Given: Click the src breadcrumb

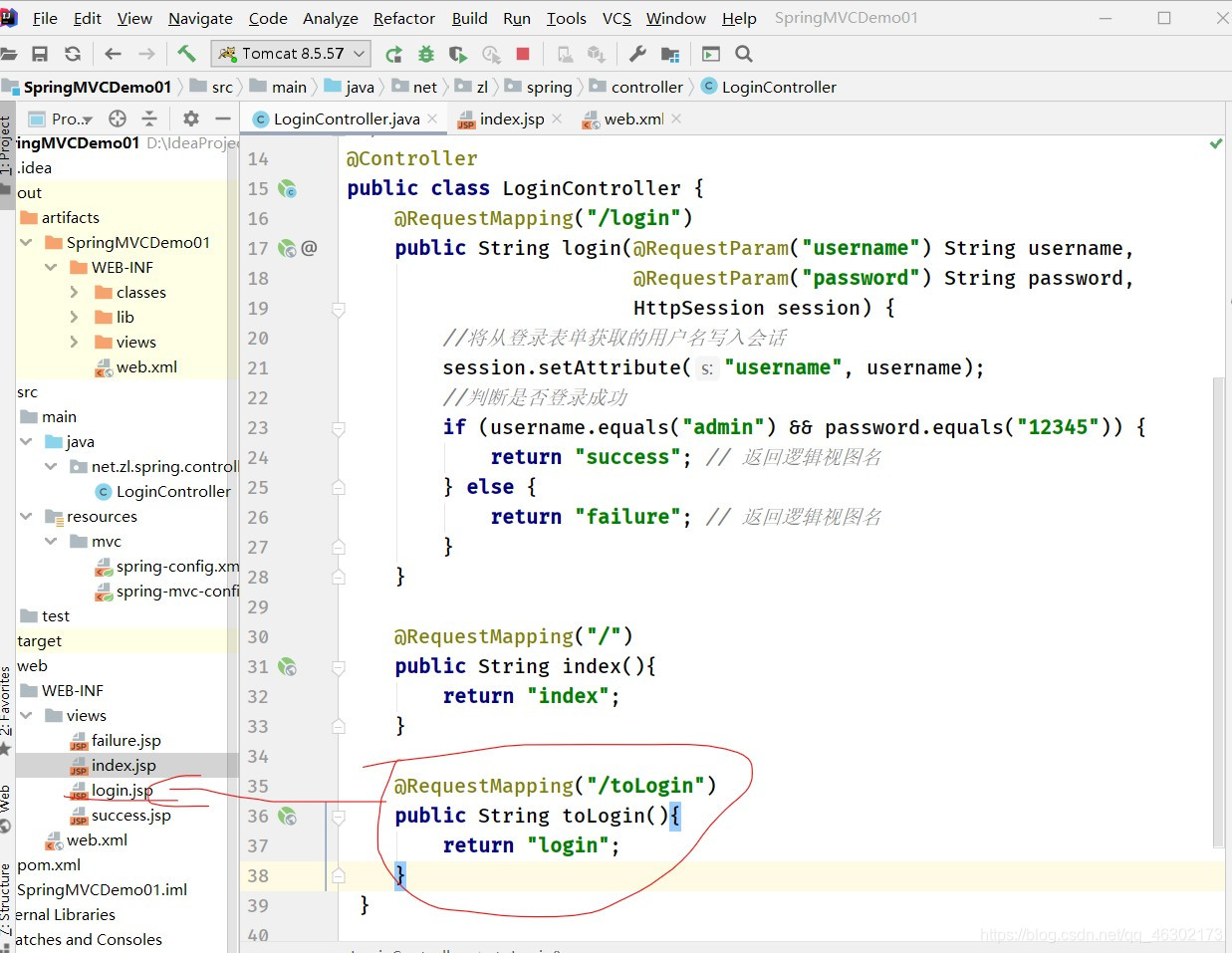Looking at the screenshot, I should 211,87.
